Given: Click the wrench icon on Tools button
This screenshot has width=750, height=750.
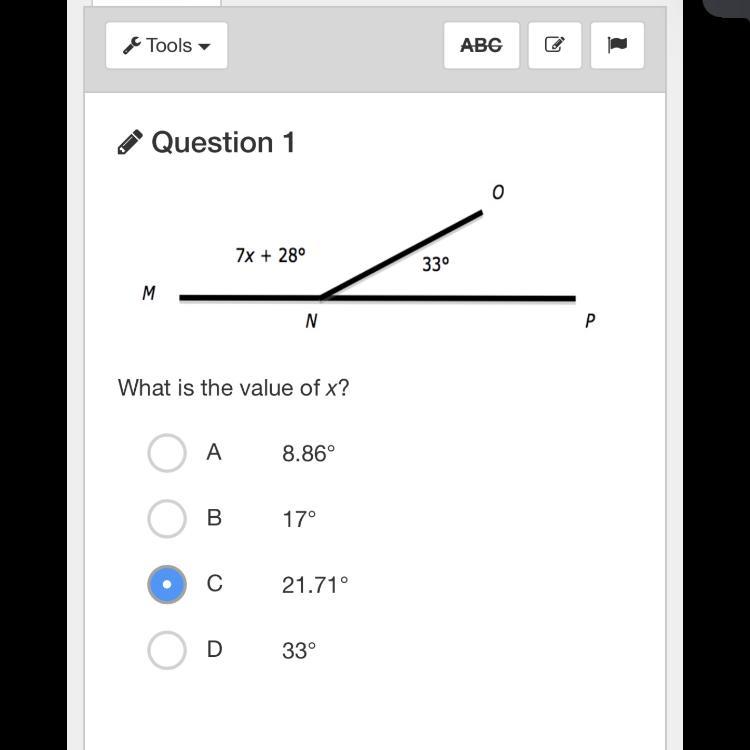Looking at the screenshot, I should [x=132, y=45].
